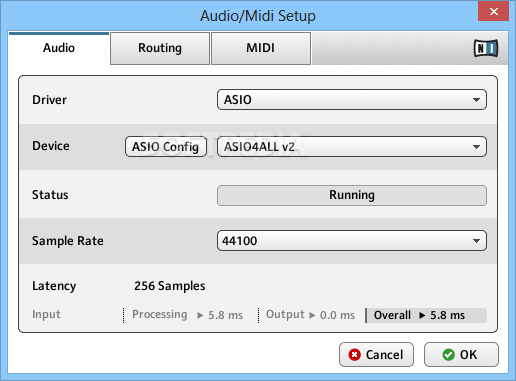Expand the Driver dropdown showing ASIO
Image resolution: width=516 pixels, height=381 pixels.
tap(352, 100)
